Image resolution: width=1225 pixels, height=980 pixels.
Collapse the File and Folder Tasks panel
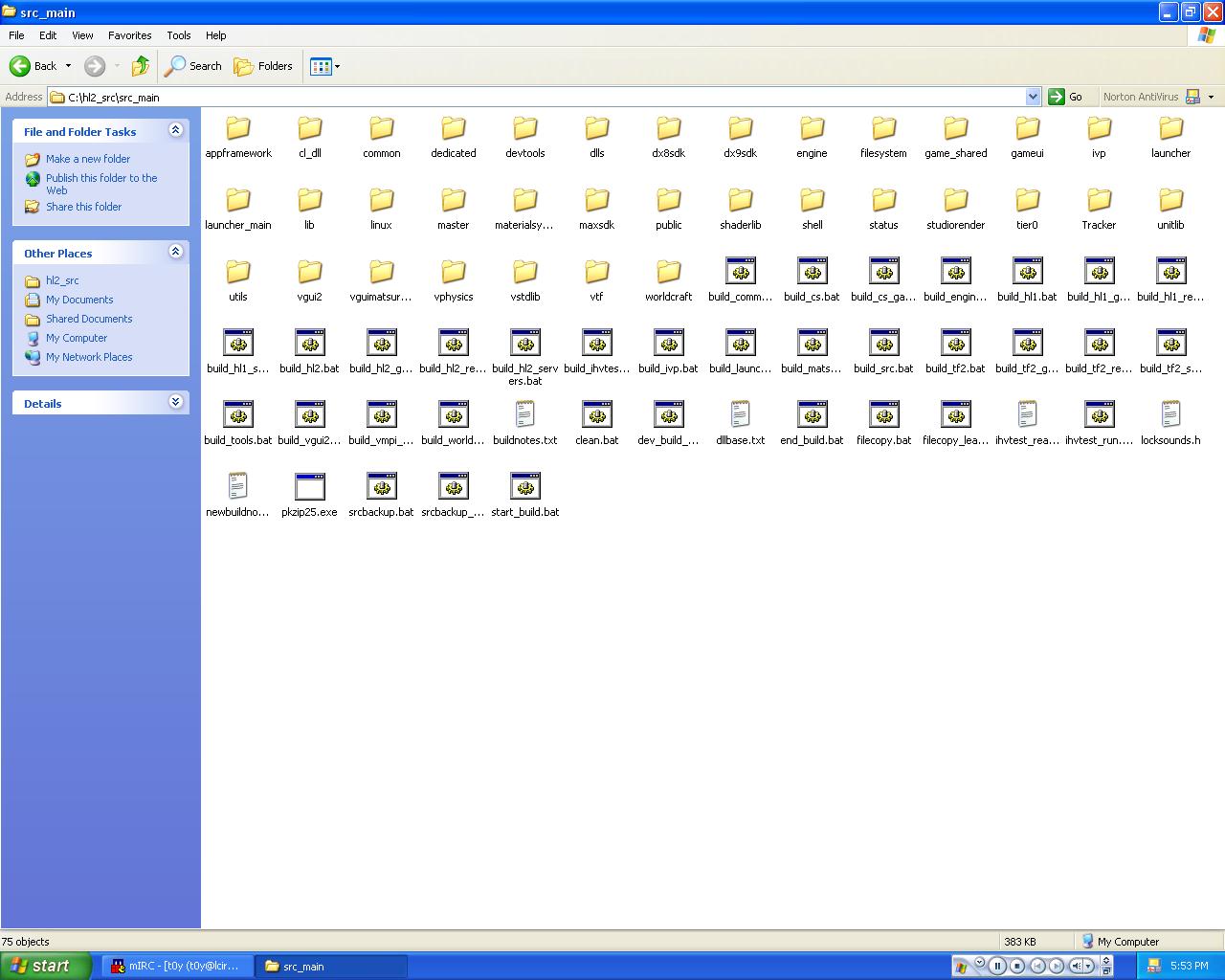pos(175,130)
